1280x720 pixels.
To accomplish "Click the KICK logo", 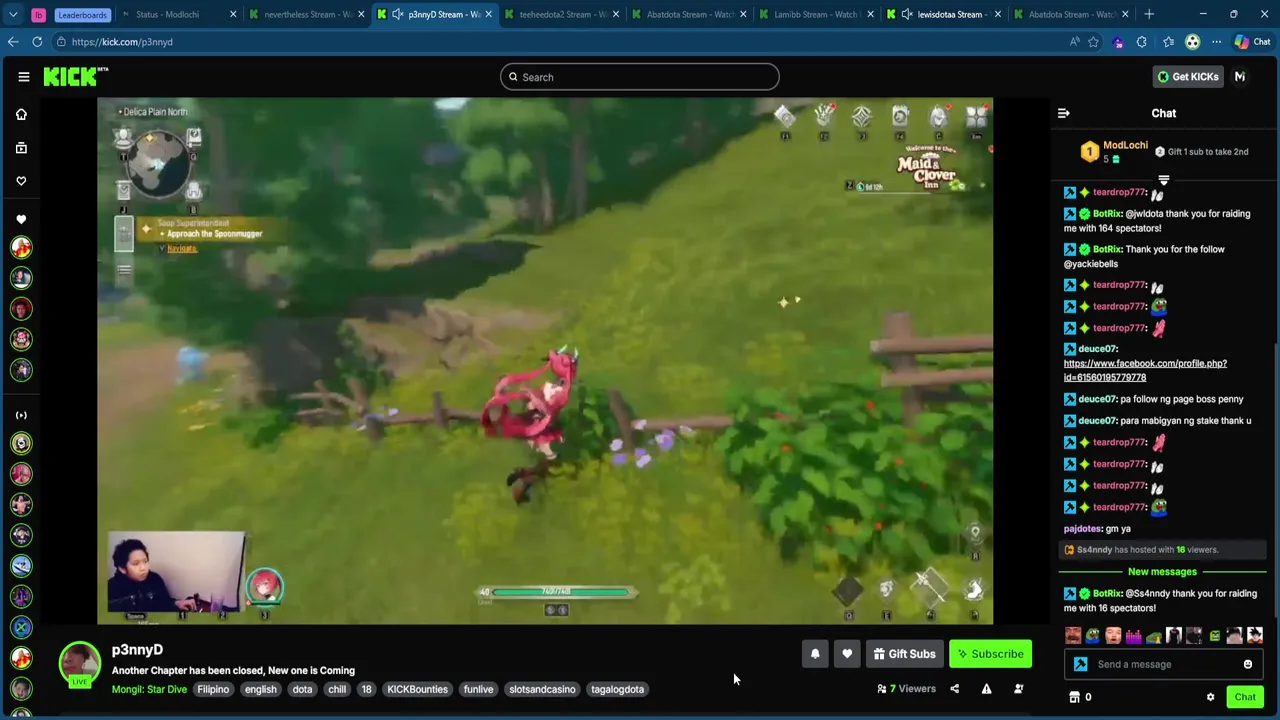I will (75, 77).
